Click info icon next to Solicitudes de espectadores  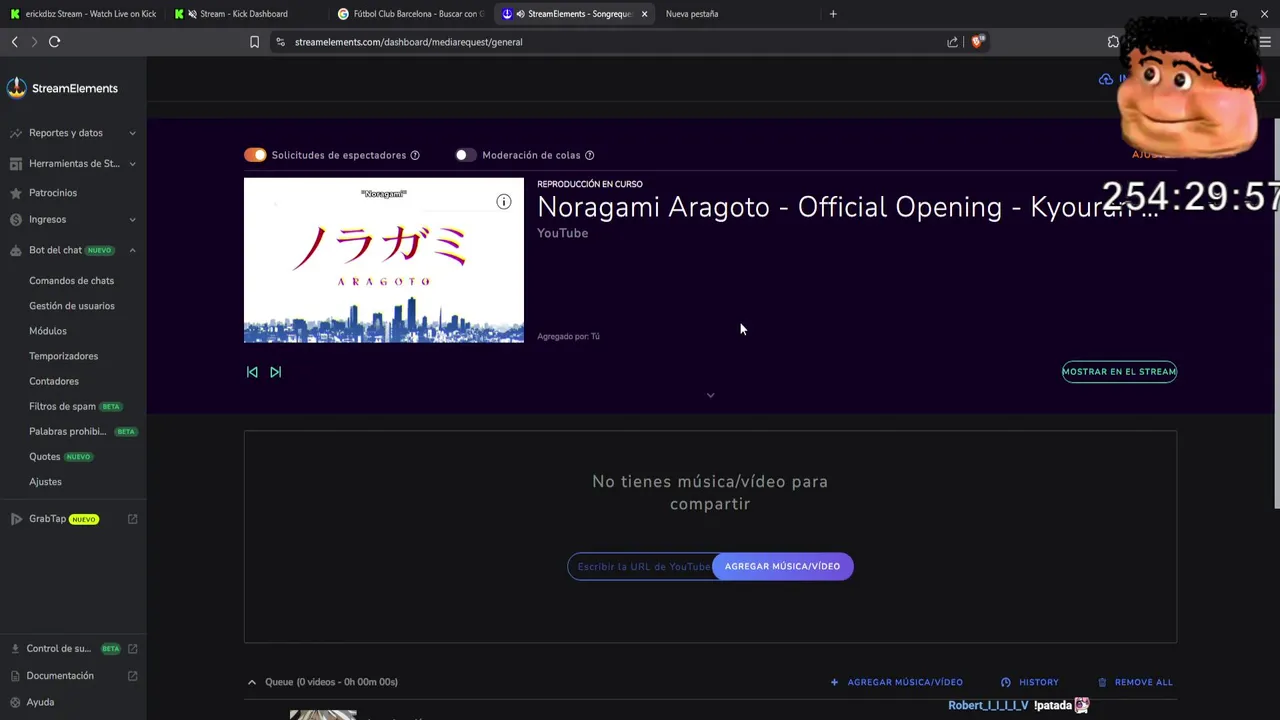tap(415, 155)
